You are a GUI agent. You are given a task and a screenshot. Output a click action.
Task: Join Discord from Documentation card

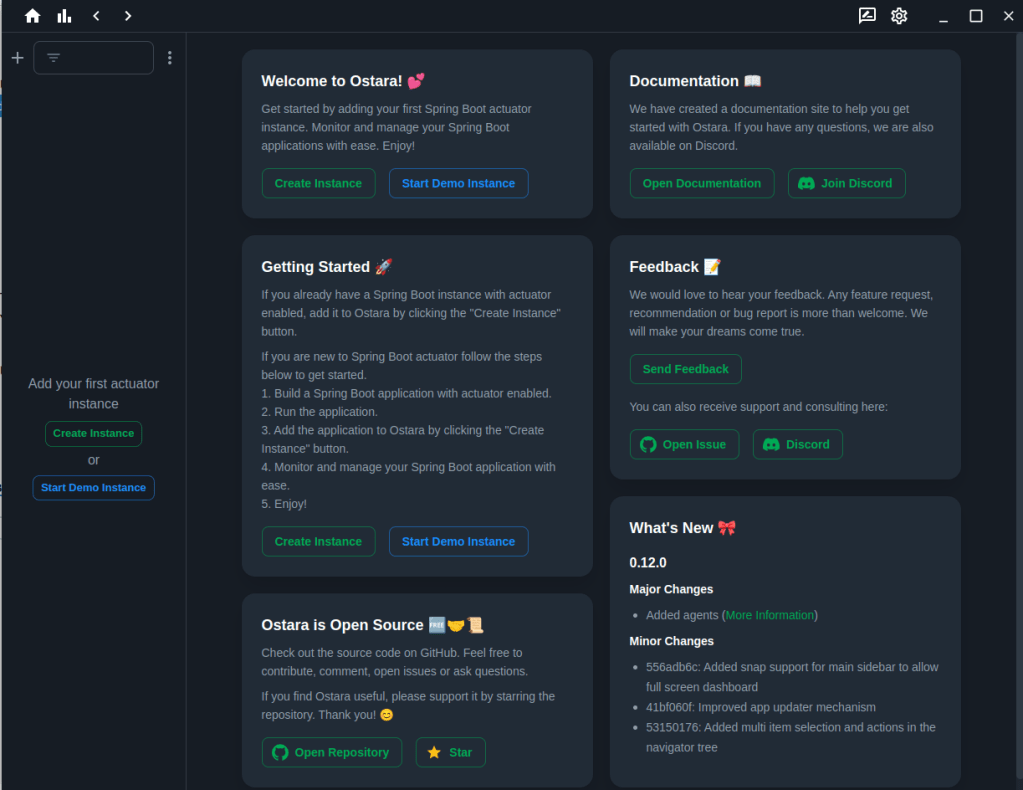846,183
